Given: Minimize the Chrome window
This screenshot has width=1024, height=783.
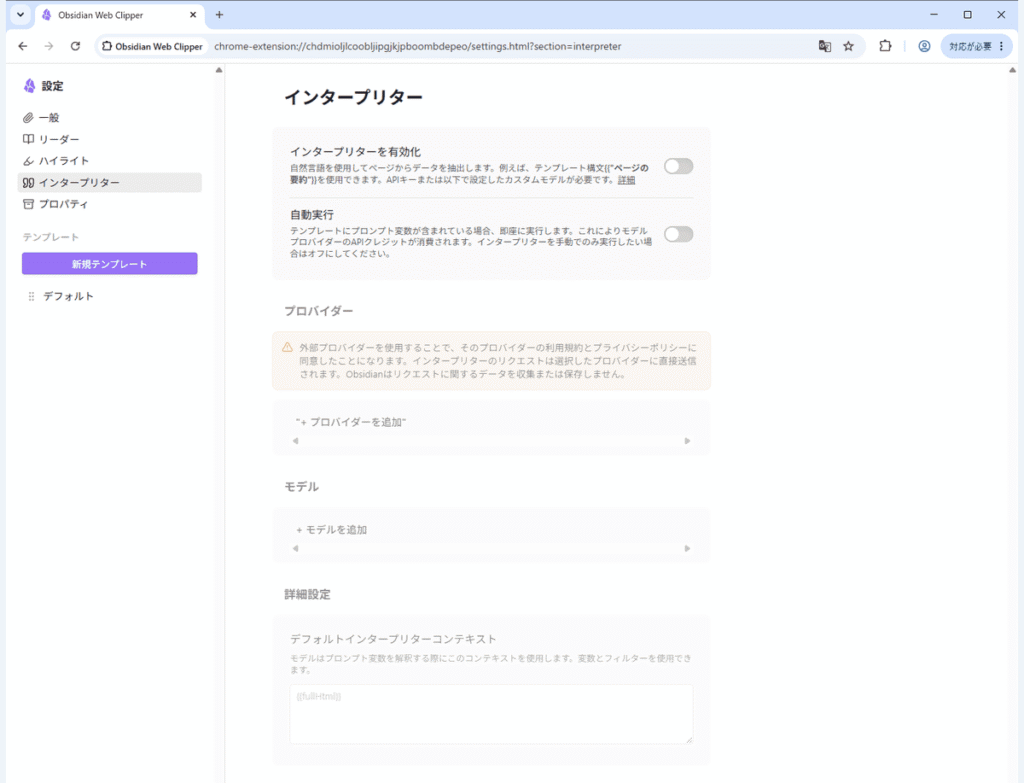Looking at the screenshot, I should pyautogui.click(x=934, y=14).
